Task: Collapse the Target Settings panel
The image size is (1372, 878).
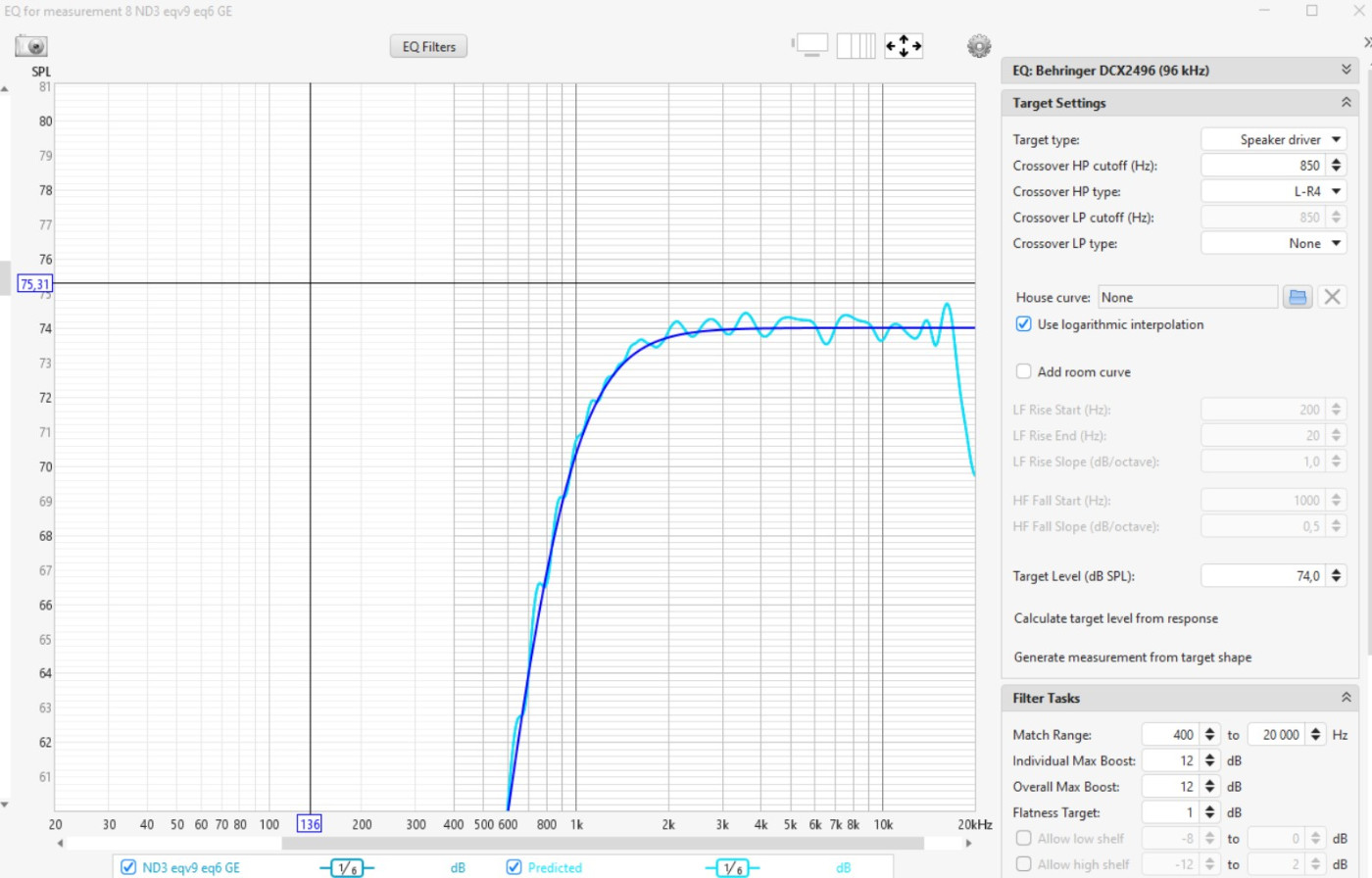Action: [1346, 103]
